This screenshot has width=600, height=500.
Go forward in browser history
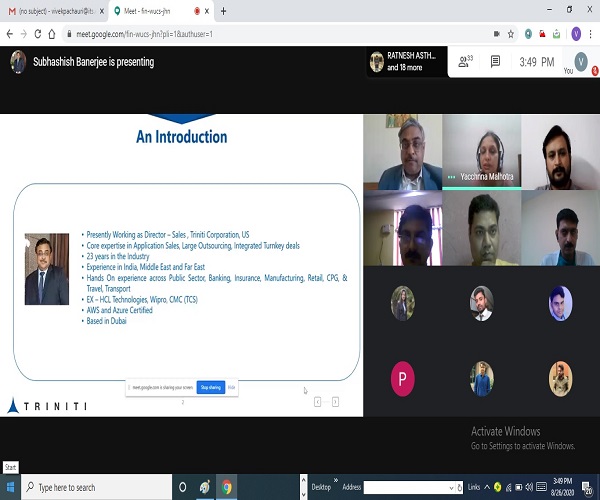(x=24, y=34)
